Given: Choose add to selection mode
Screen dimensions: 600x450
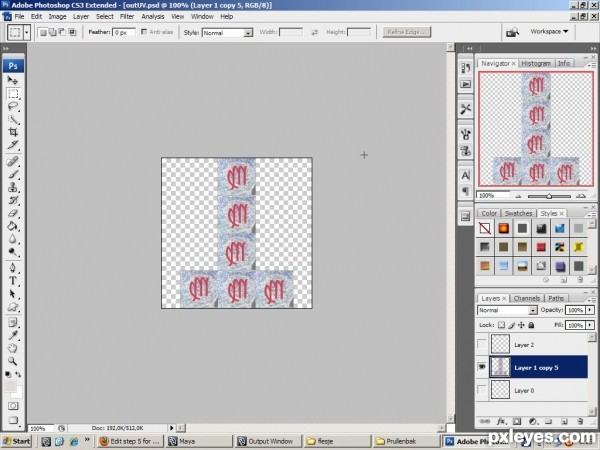Looking at the screenshot, I should point(52,33).
